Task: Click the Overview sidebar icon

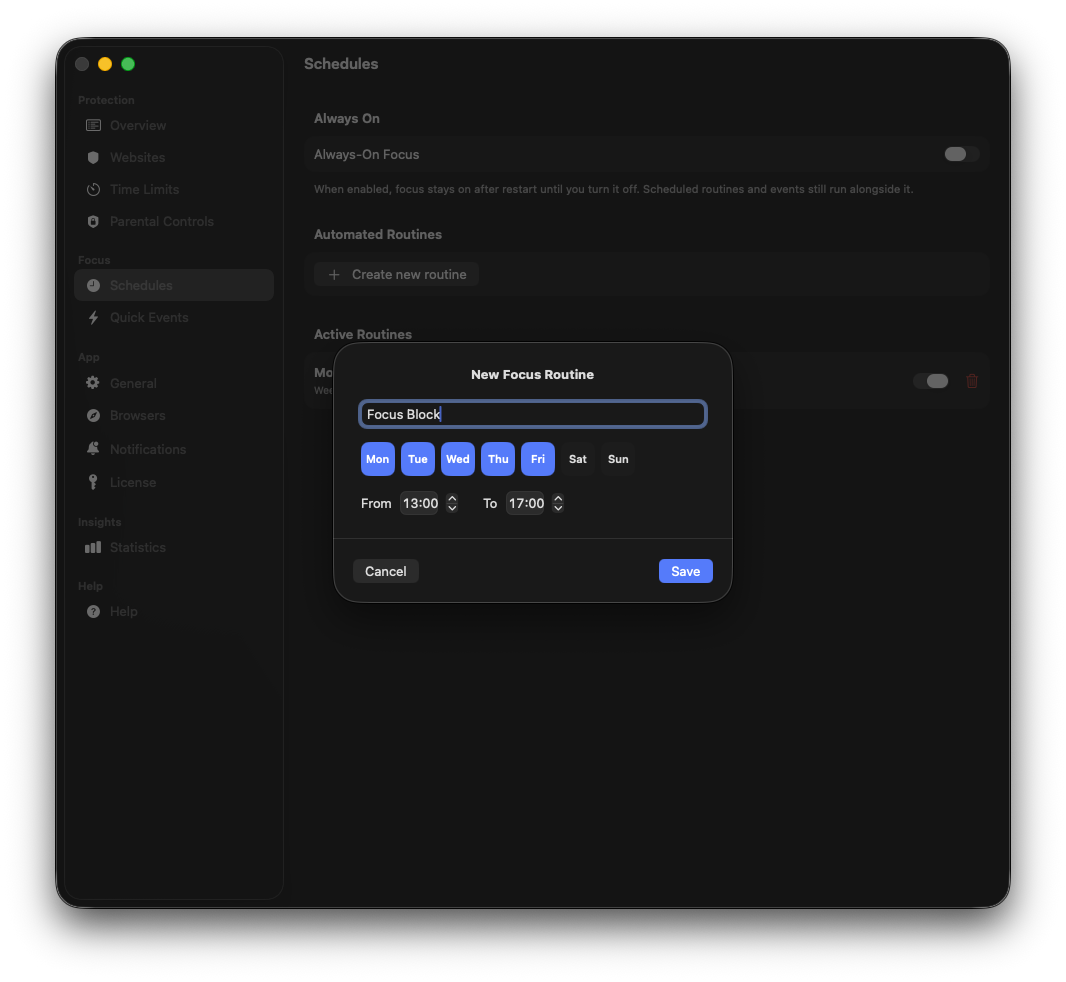Action: click(x=93, y=125)
